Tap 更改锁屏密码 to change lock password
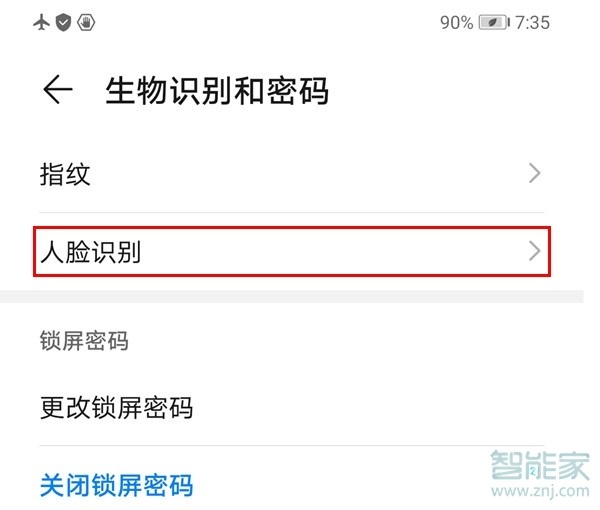Viewport: 600px width, 510px height. pyautogui.click(x=116, y=408)
